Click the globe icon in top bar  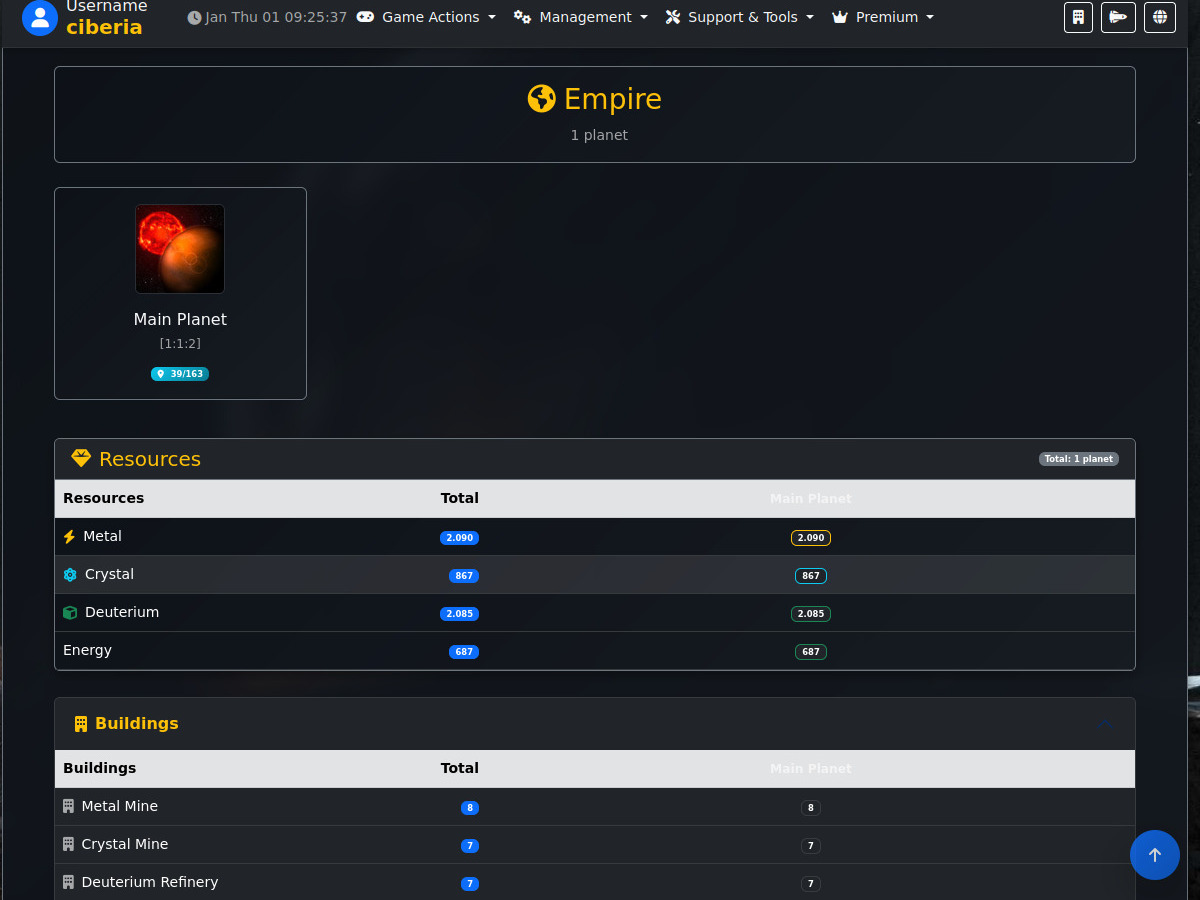tap(1159, 17)
